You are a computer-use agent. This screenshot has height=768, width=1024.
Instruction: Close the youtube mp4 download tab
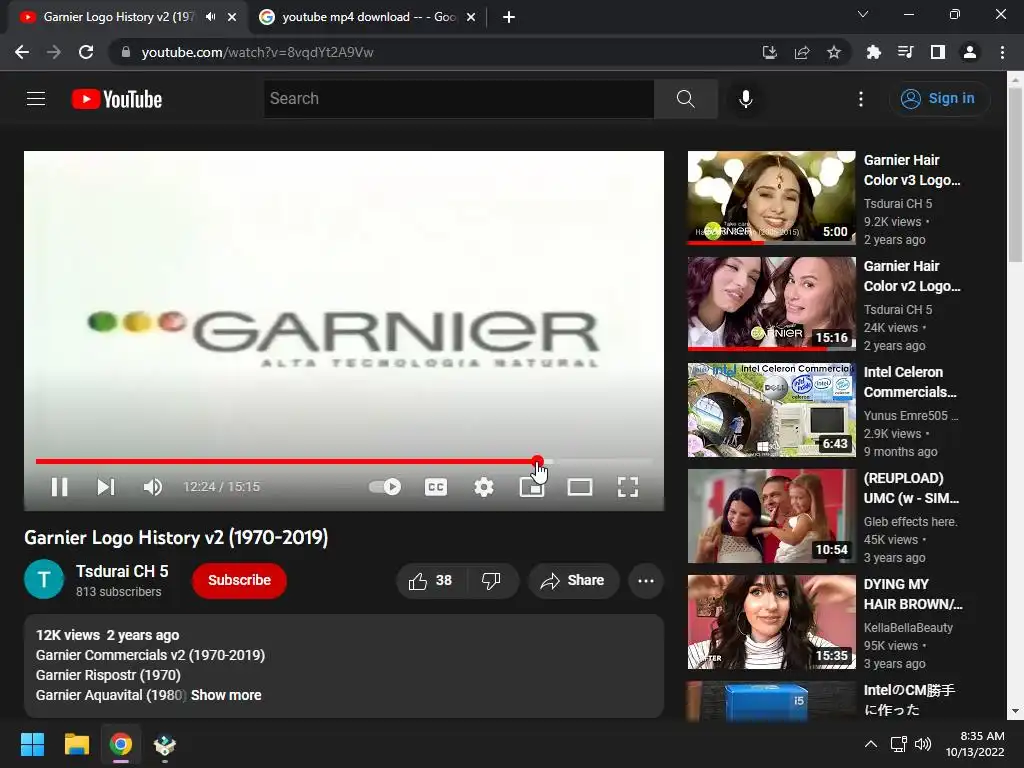(x=471, y=18)
